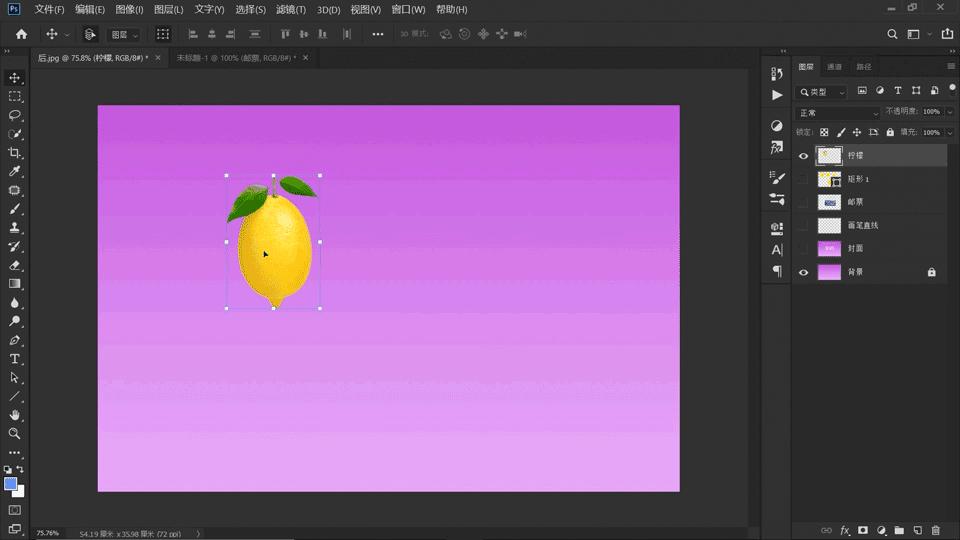This screenshot has height=540, width=960.
Task: Select the Eraser tool
Action: (x=15, y=266)
